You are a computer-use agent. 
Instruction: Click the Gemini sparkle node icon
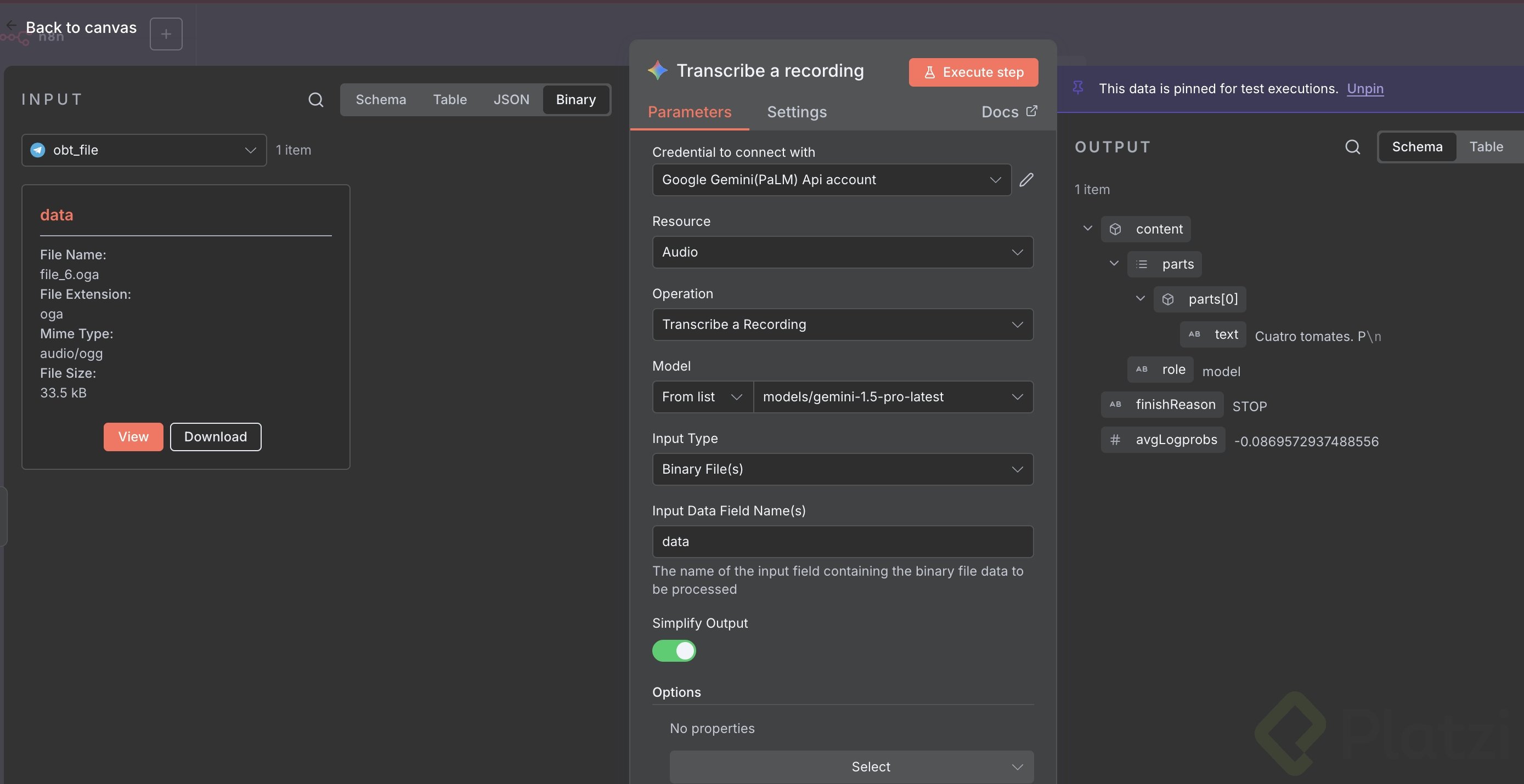click(x=657, y=70)
